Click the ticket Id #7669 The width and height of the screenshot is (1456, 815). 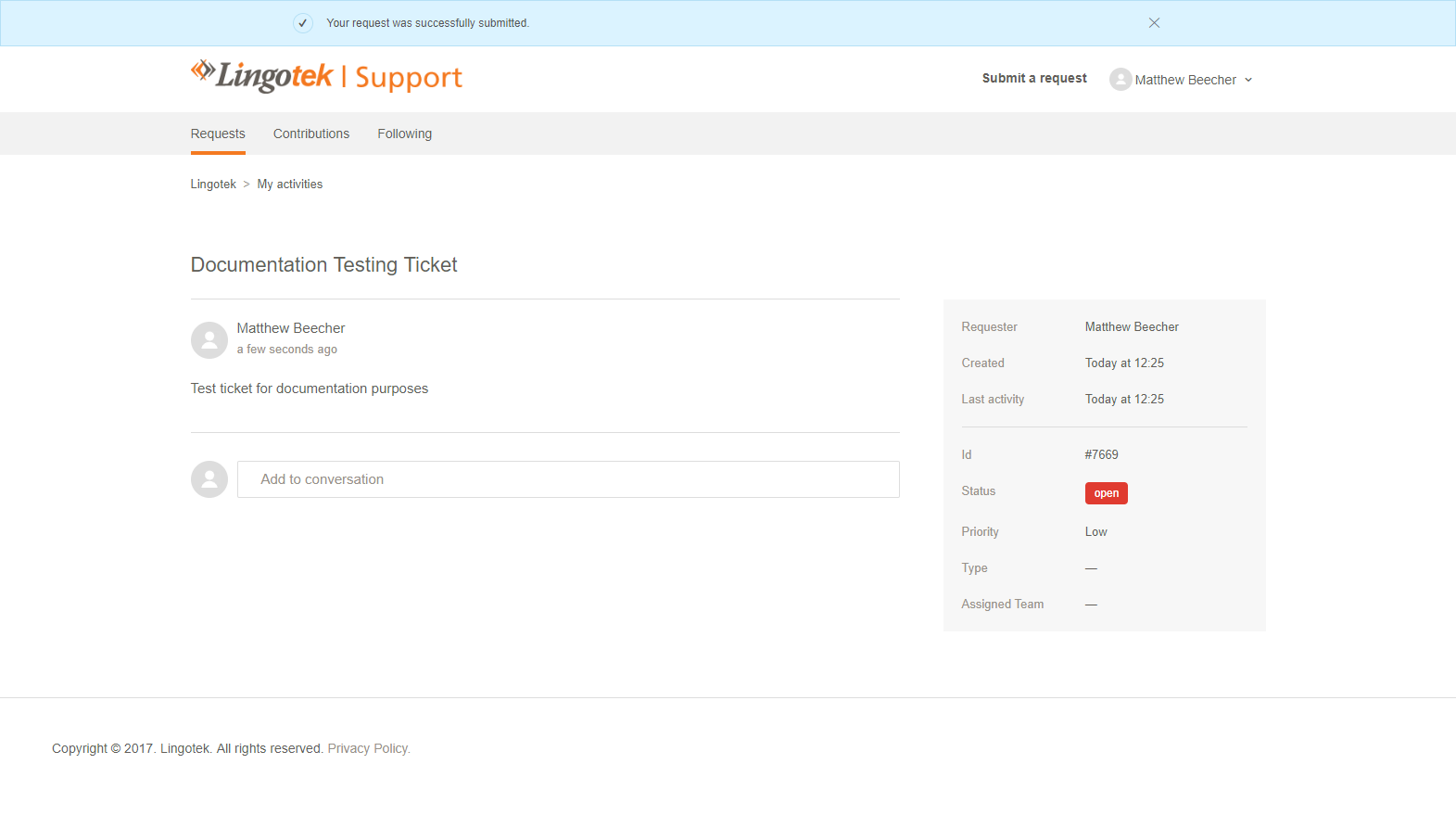[x=1102, y=455]
